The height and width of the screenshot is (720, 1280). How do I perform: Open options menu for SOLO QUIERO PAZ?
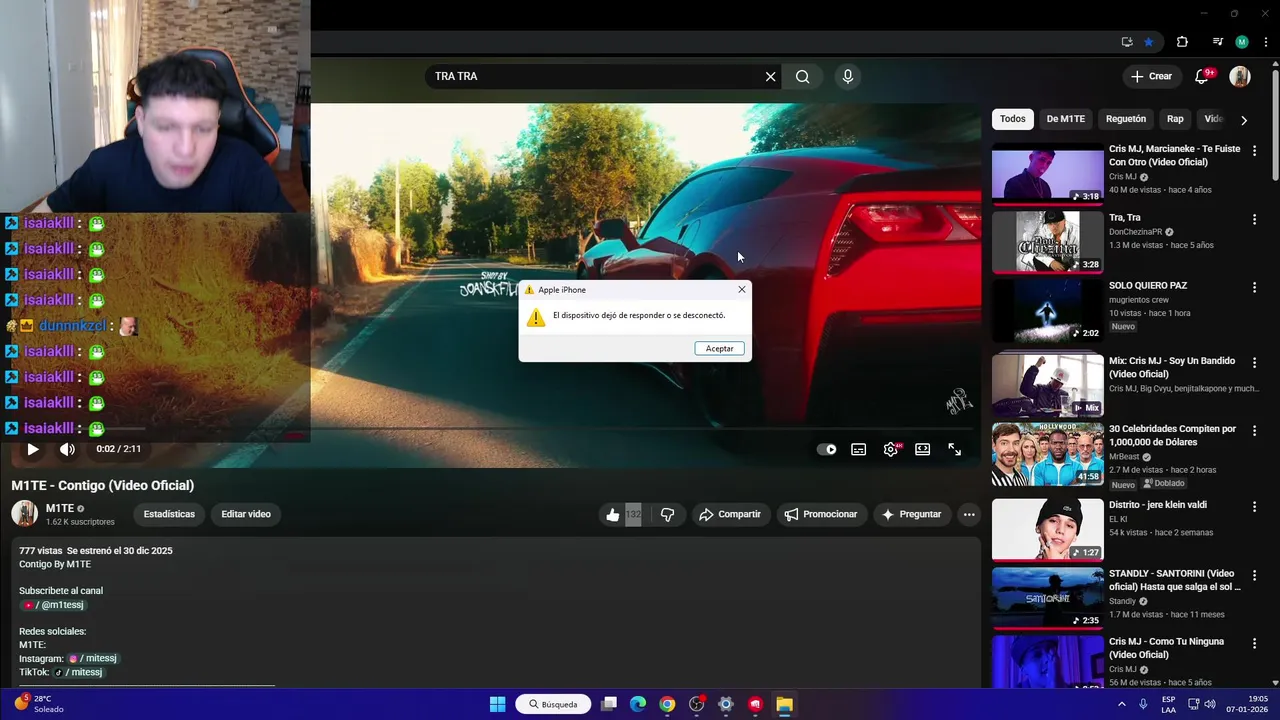[x=1254, y=287]
